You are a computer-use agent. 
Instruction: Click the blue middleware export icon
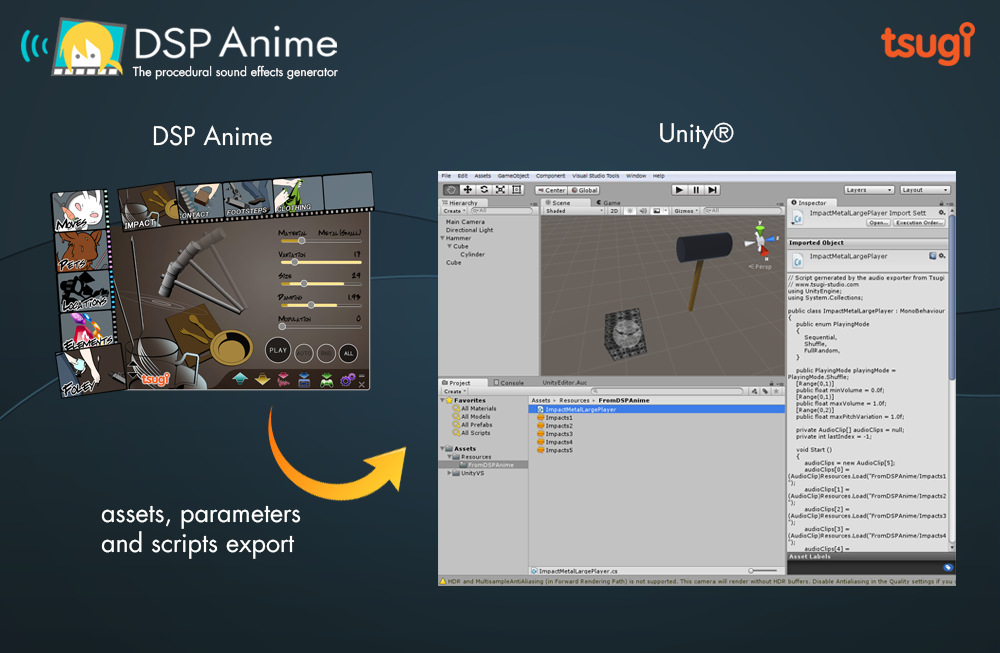304,380
